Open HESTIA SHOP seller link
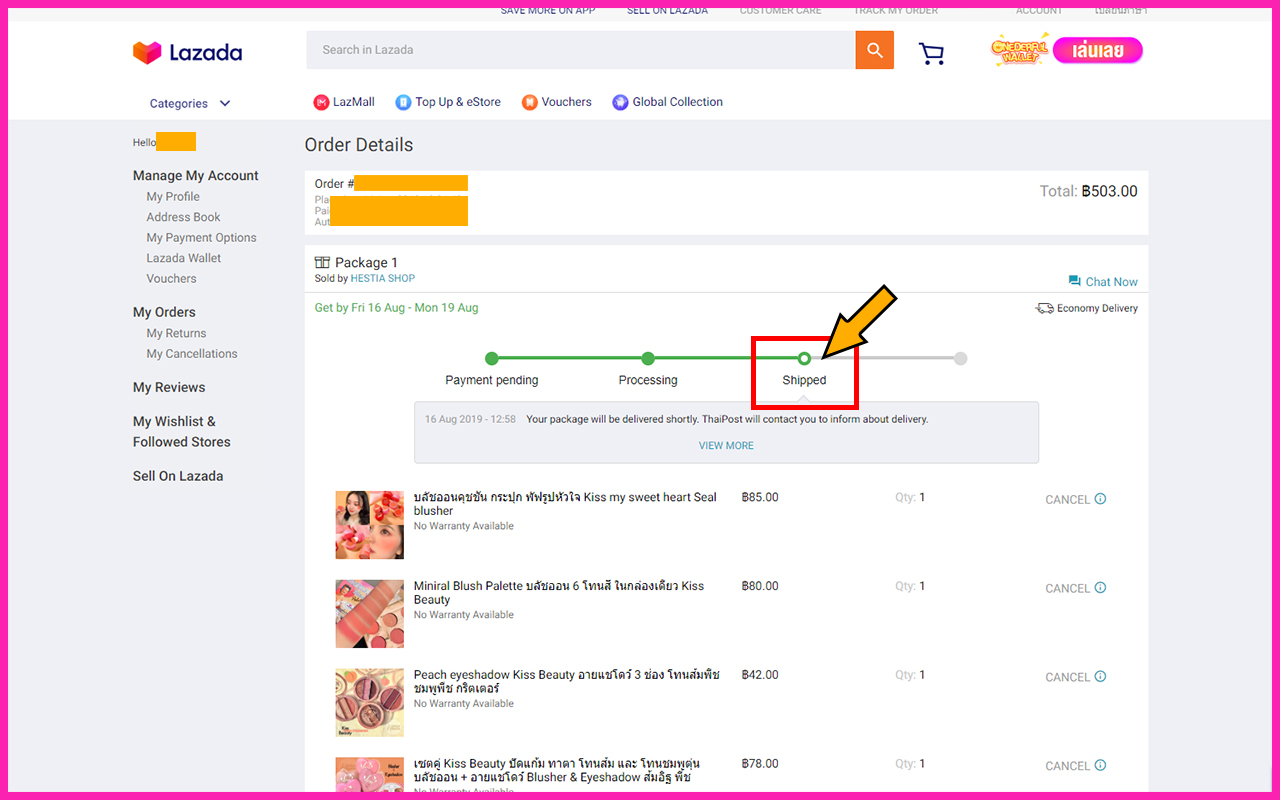Screen dimensions: 1280x800 click(382, 279)
